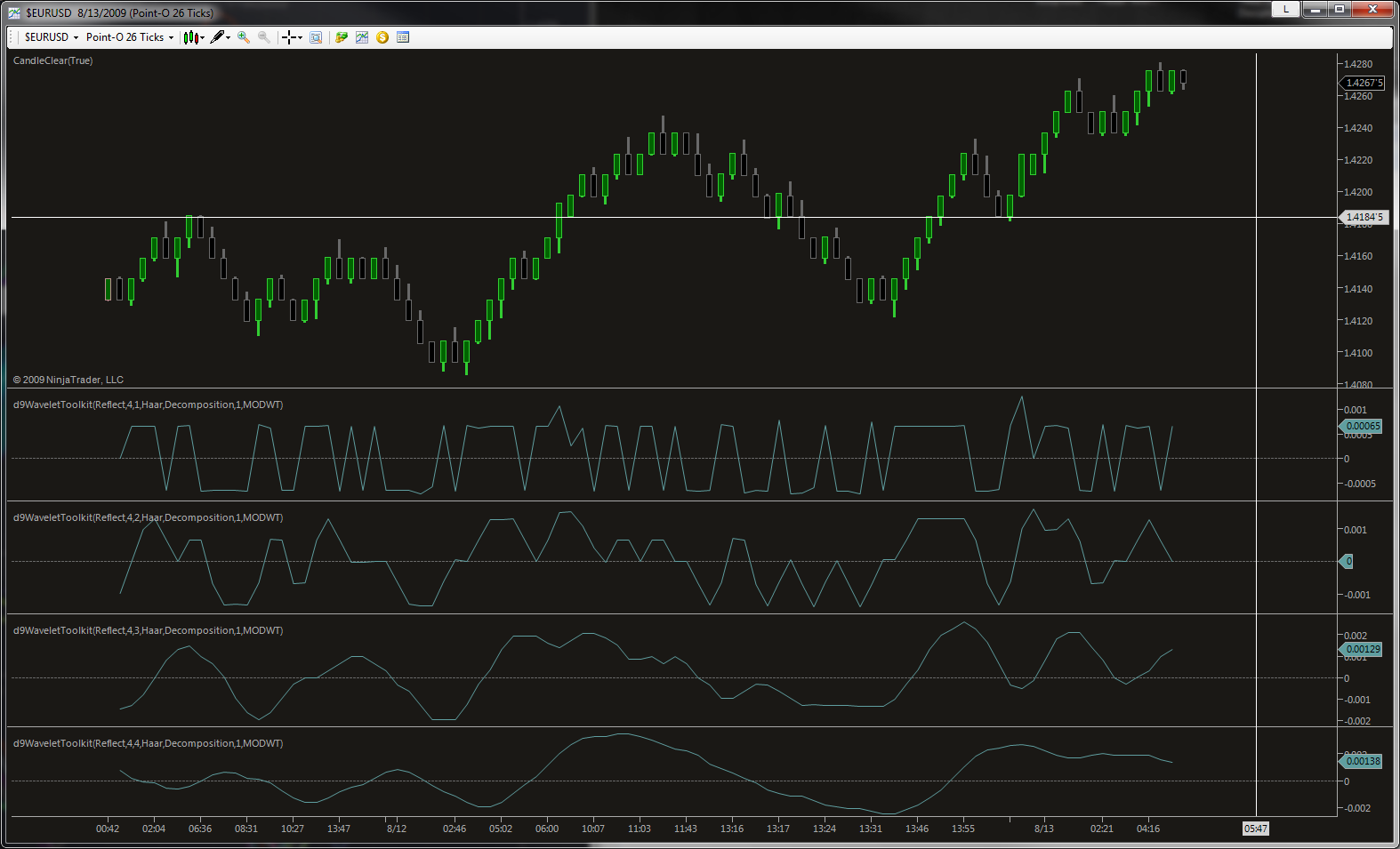
Task: Click the 0.00138 indicator value marker
Action: [x=1361, y=761]
